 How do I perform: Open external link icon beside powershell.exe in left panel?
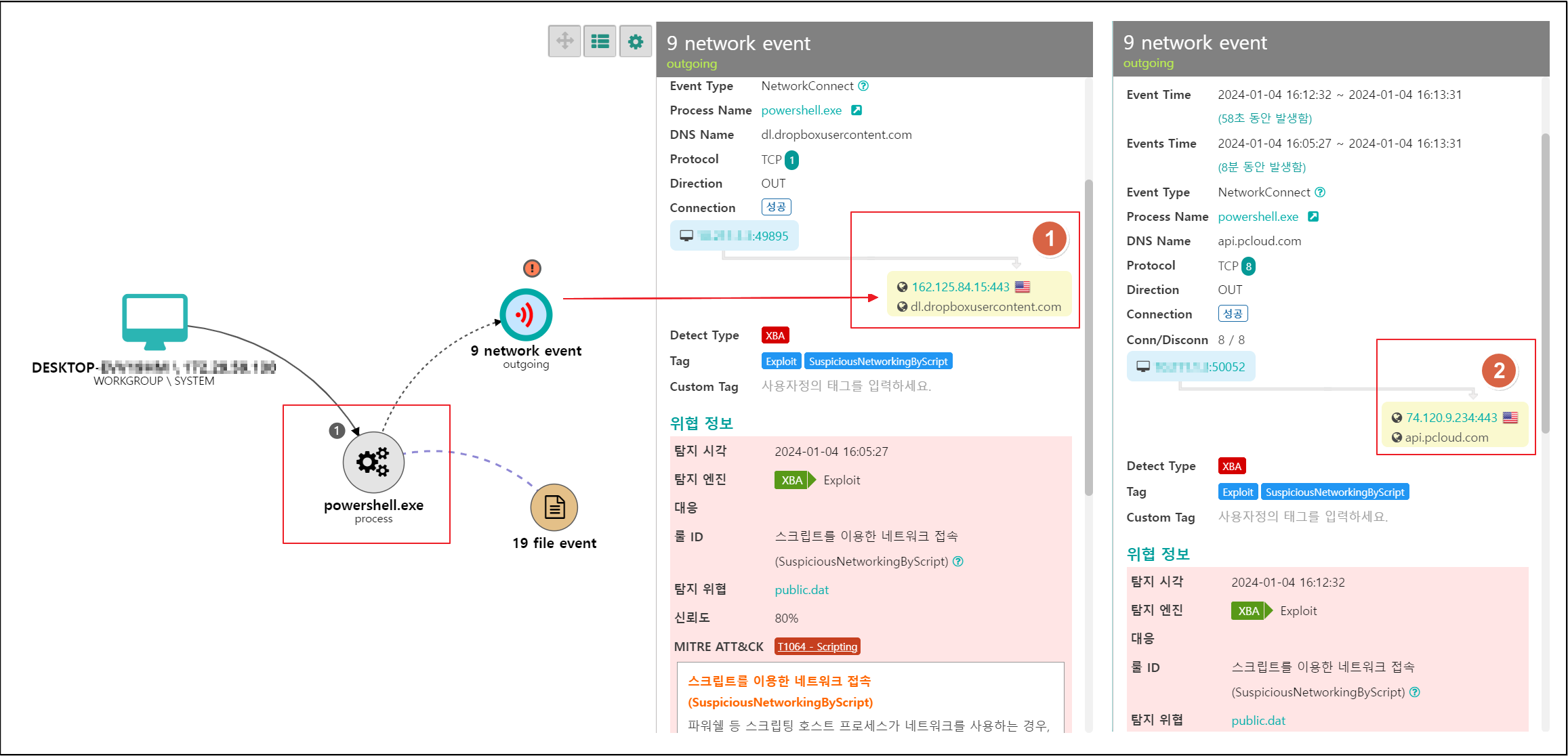pos(857,110)
